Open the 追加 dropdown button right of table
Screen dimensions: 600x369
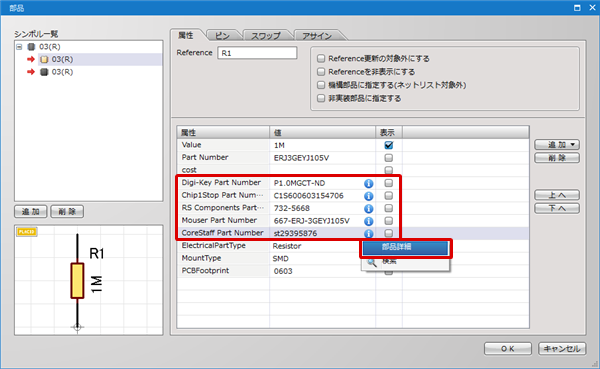[557, 145]
